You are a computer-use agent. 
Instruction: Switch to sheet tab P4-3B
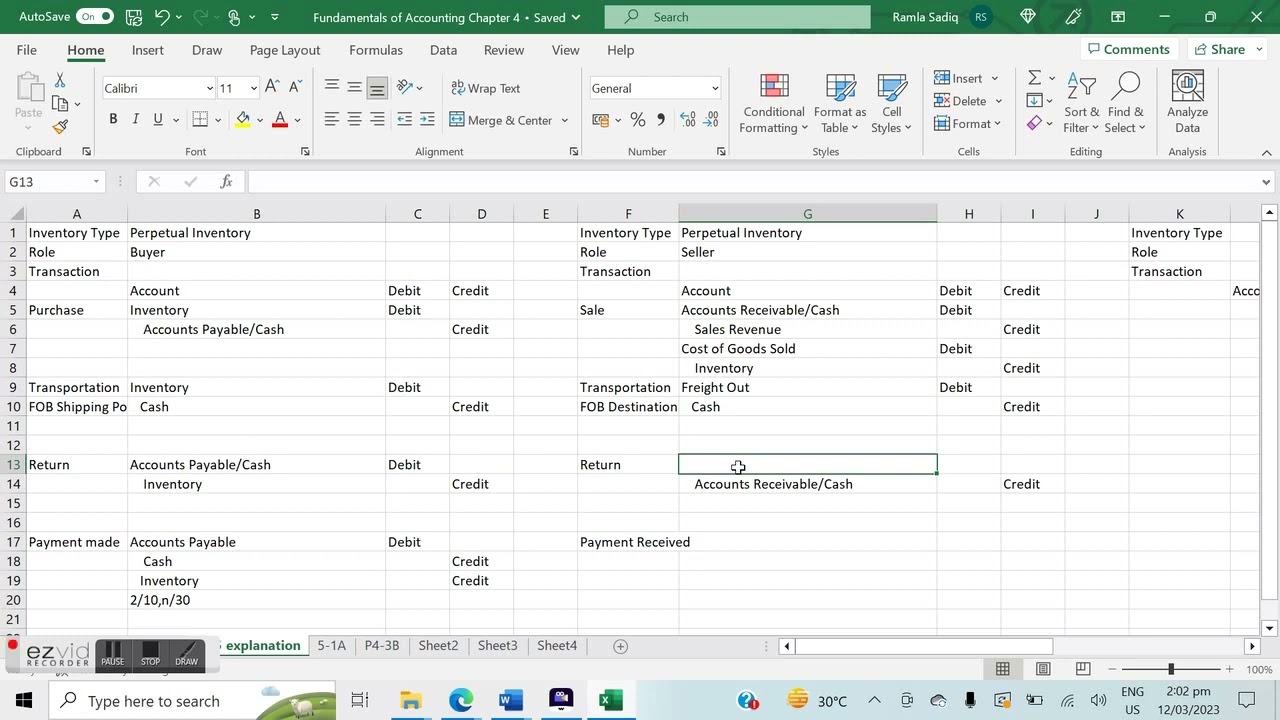[382, 646]
